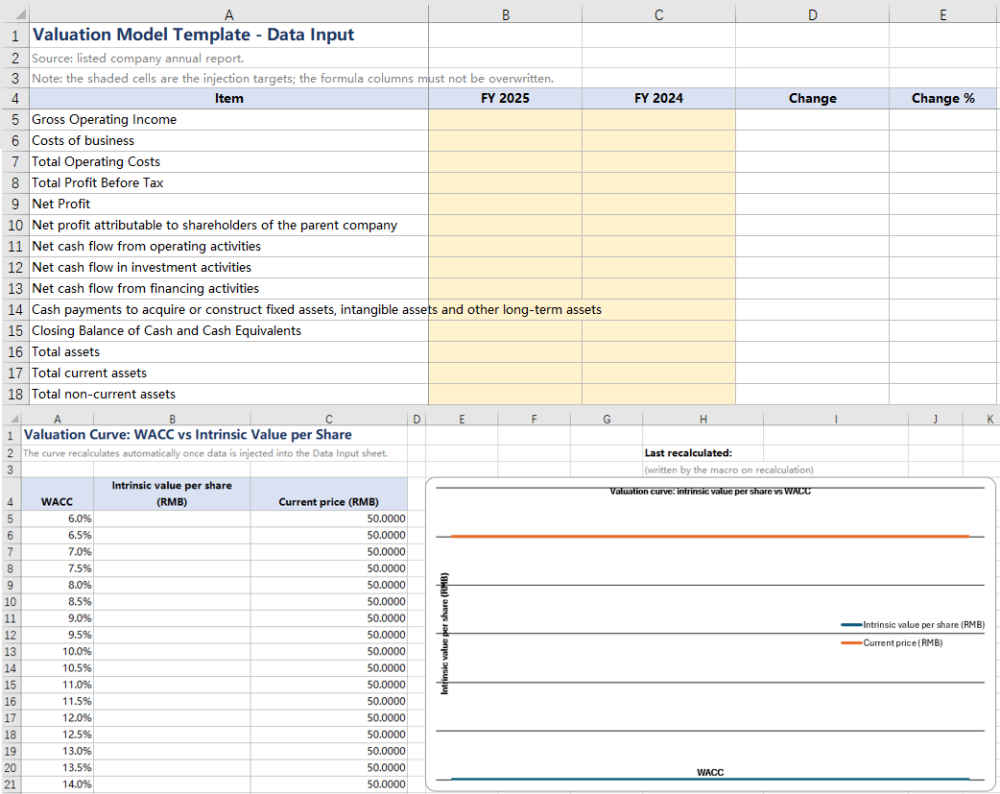Click the 'WACC' table header cell
The width and height of the screenshot is (1000, 794).
57,494
